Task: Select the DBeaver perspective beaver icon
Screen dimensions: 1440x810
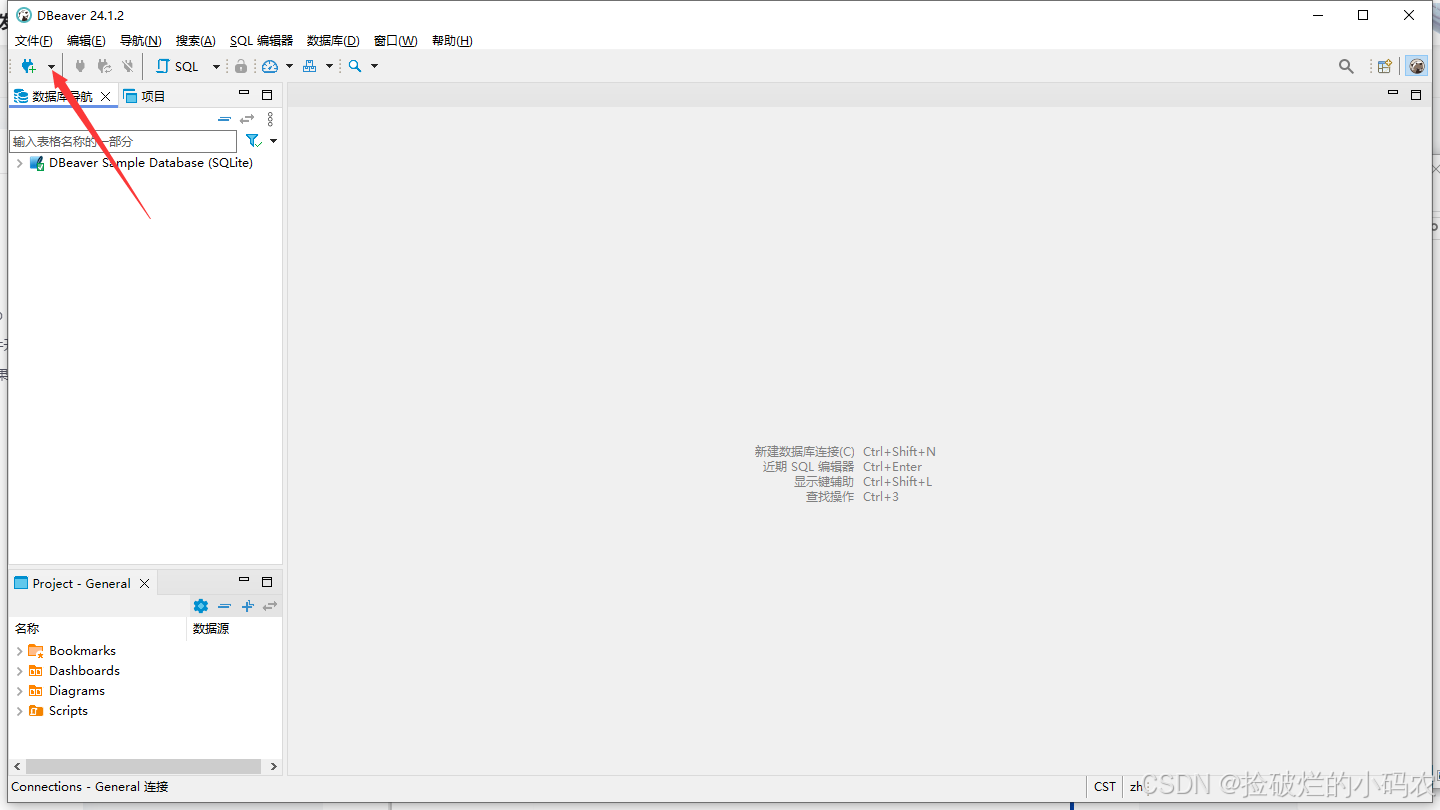Action: pos(1417,66)
